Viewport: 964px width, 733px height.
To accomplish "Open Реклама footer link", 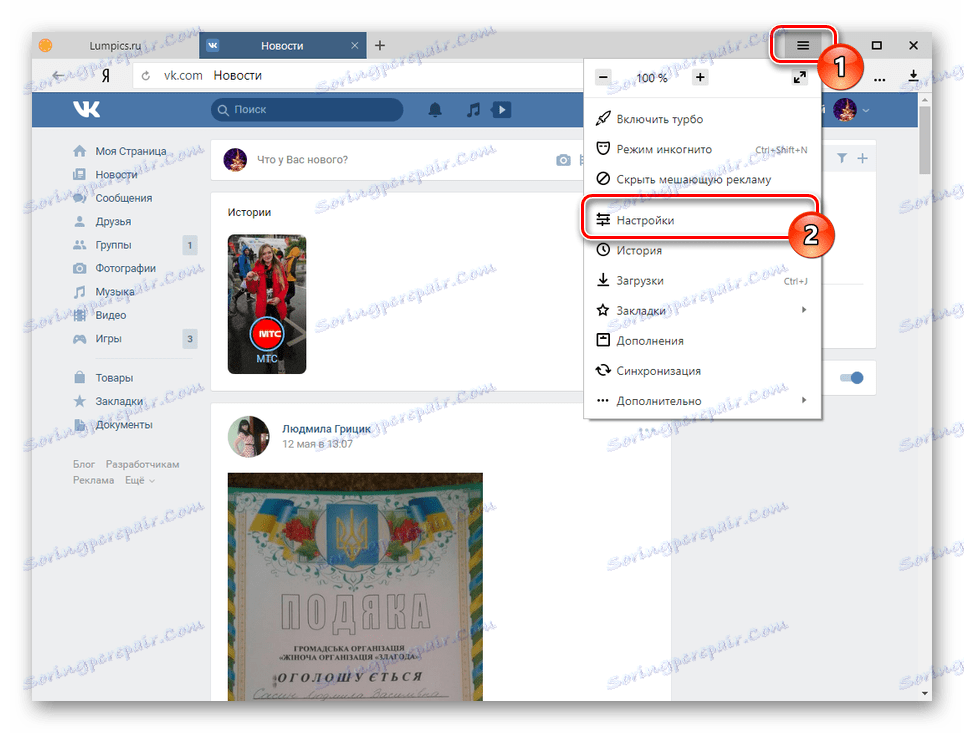I will [x=93, y=480].
